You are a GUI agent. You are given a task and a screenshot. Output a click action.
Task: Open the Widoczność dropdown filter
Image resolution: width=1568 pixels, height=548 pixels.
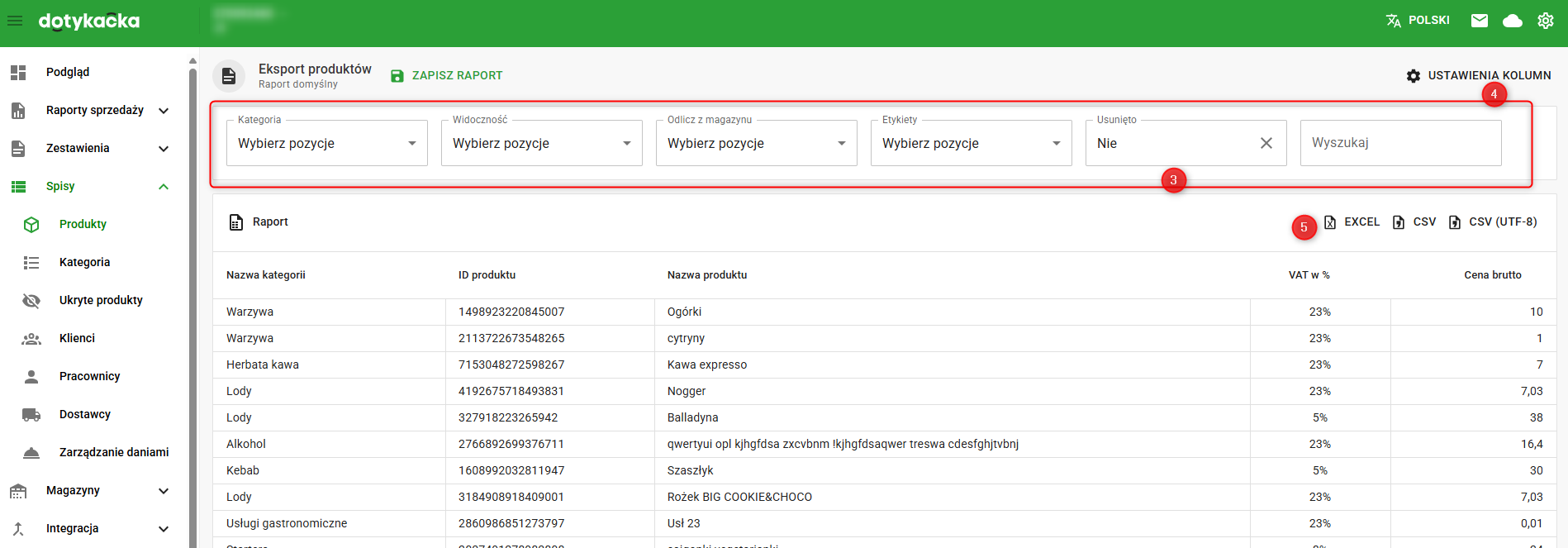541,143
